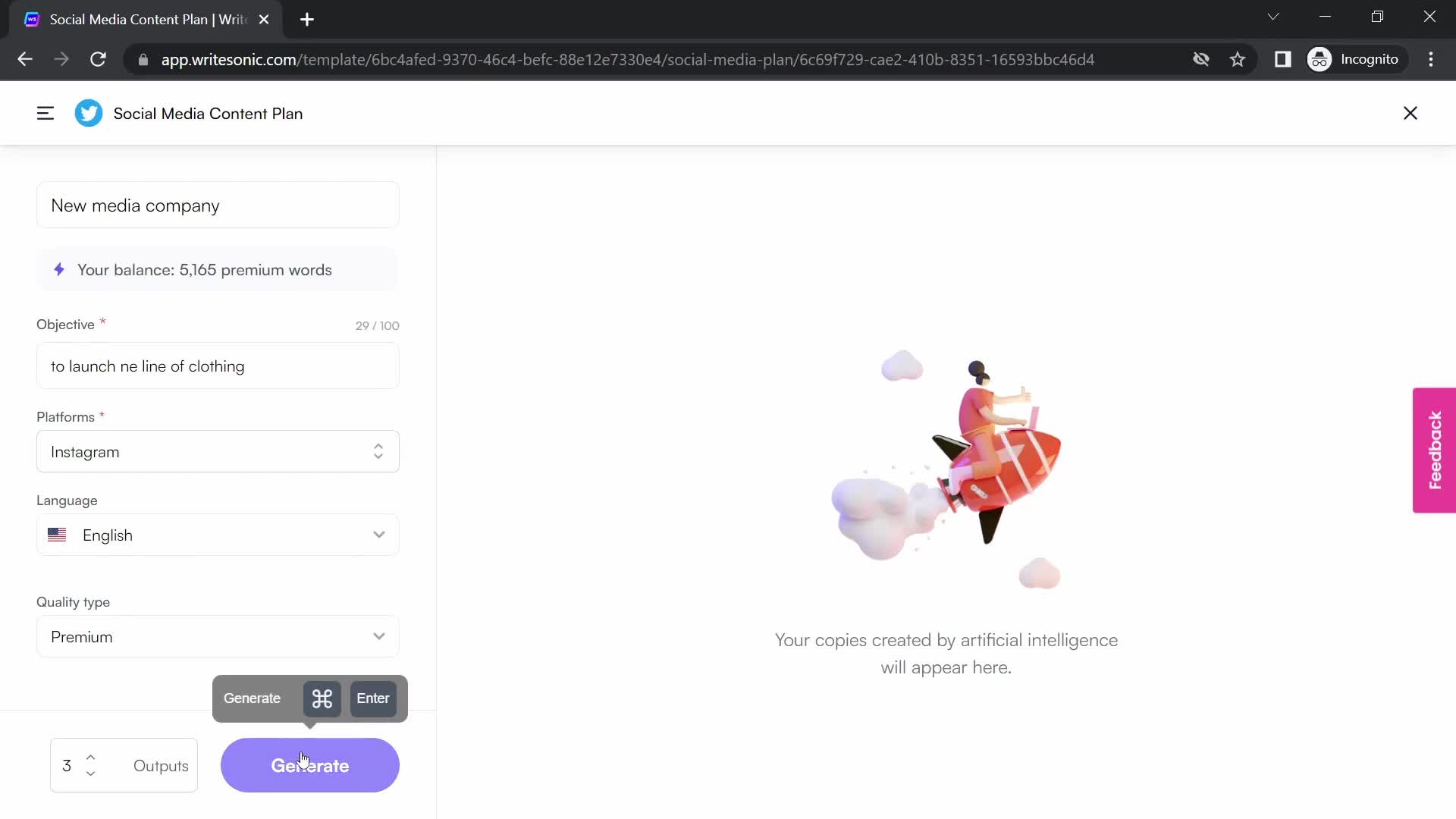The height and width of the screenshot is (819, 1456).
Task: Click the new tab plus button
Action: click(307, 20)
